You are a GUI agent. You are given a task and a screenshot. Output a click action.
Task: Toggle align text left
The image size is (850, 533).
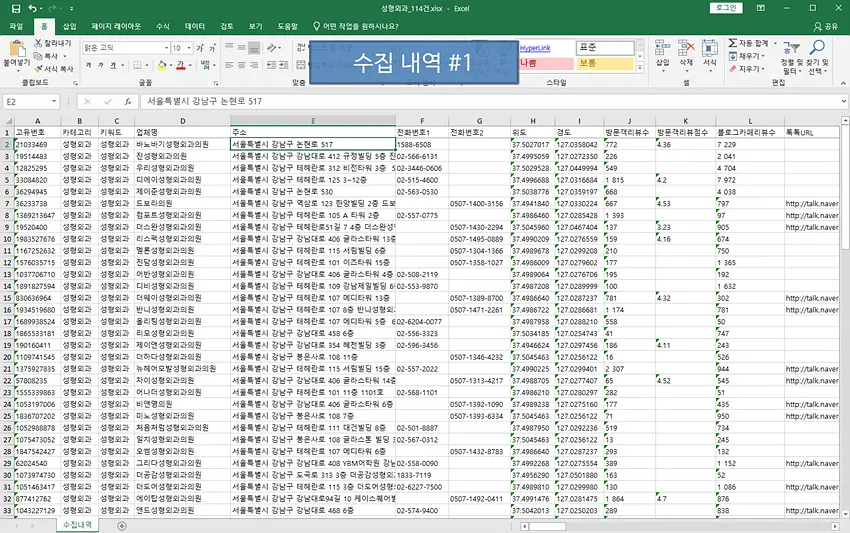(229, 65)
